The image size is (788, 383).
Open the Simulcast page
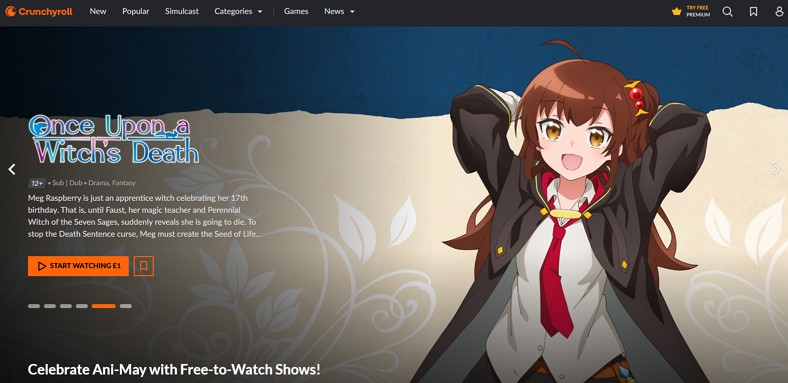[x=182, y=11]
